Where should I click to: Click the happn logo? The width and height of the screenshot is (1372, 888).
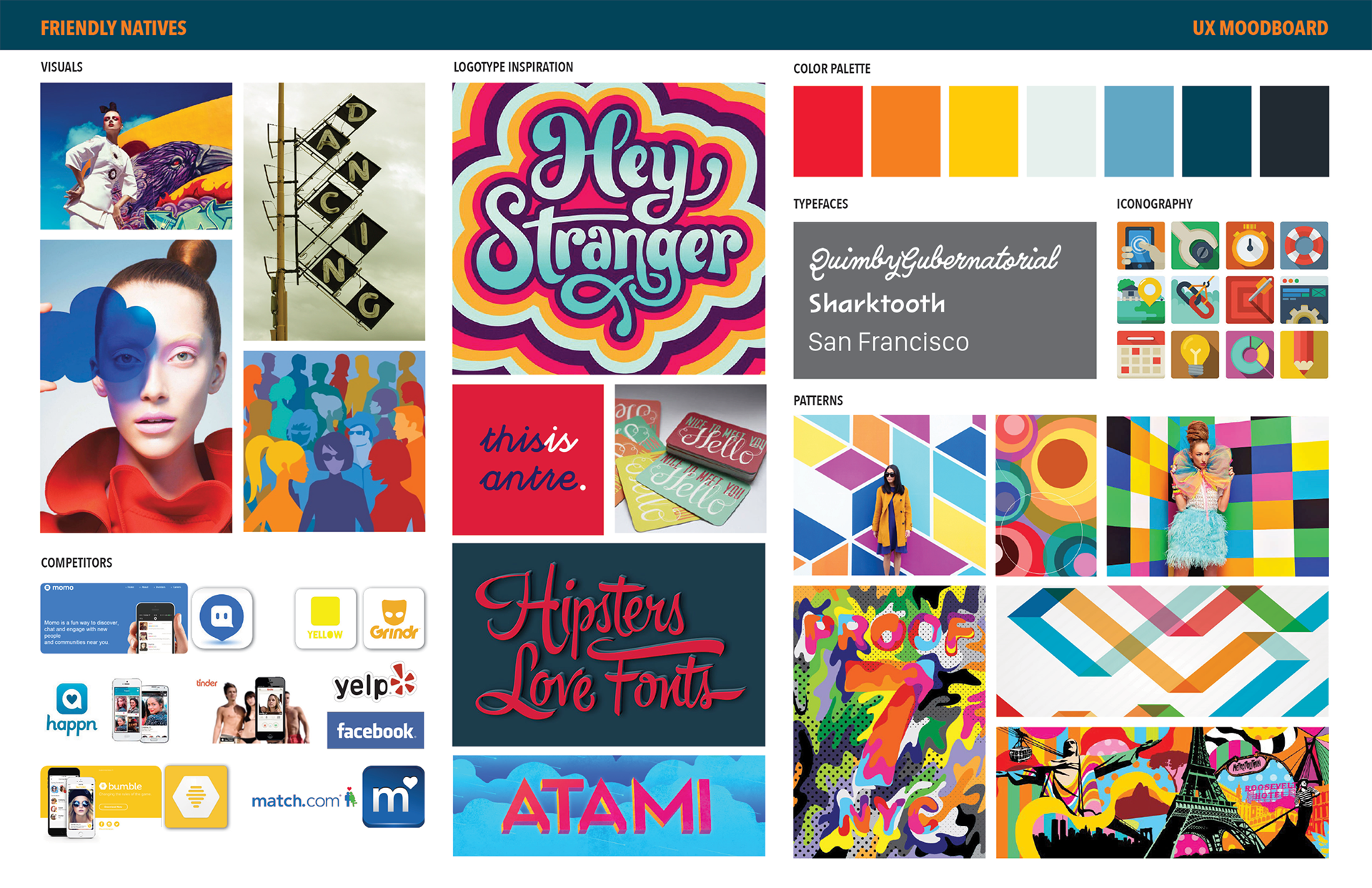pos(71,709)
